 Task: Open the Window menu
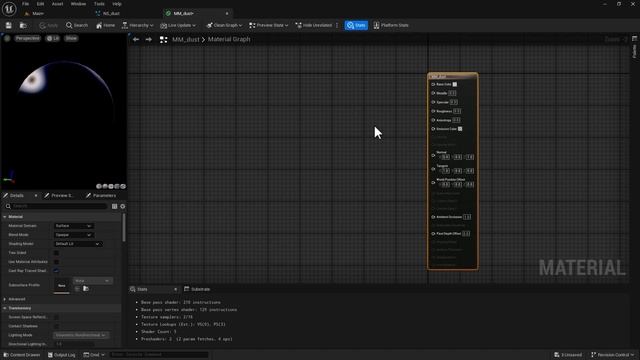(x=78, y=4)
